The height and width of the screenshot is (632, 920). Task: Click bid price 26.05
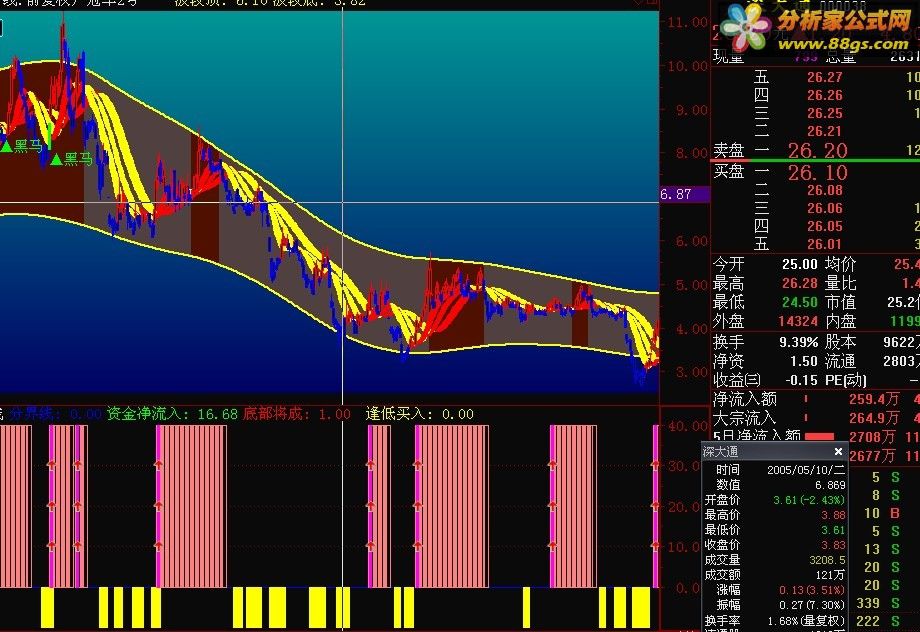point(824,226)
